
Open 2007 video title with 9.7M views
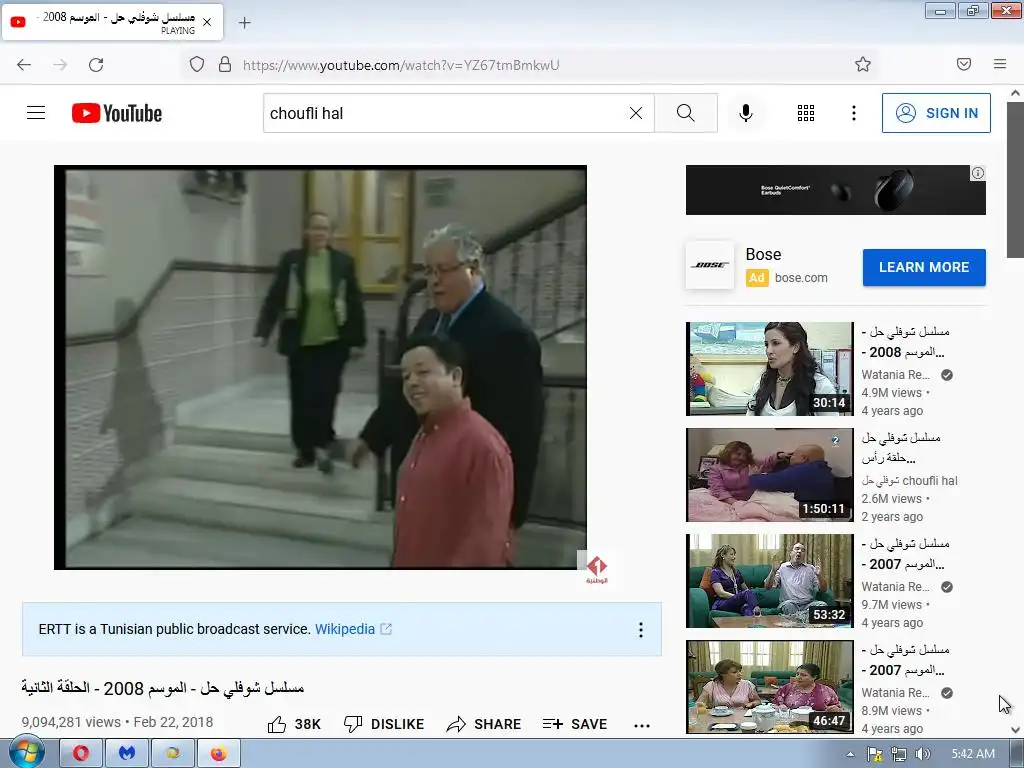pos(905,554)
